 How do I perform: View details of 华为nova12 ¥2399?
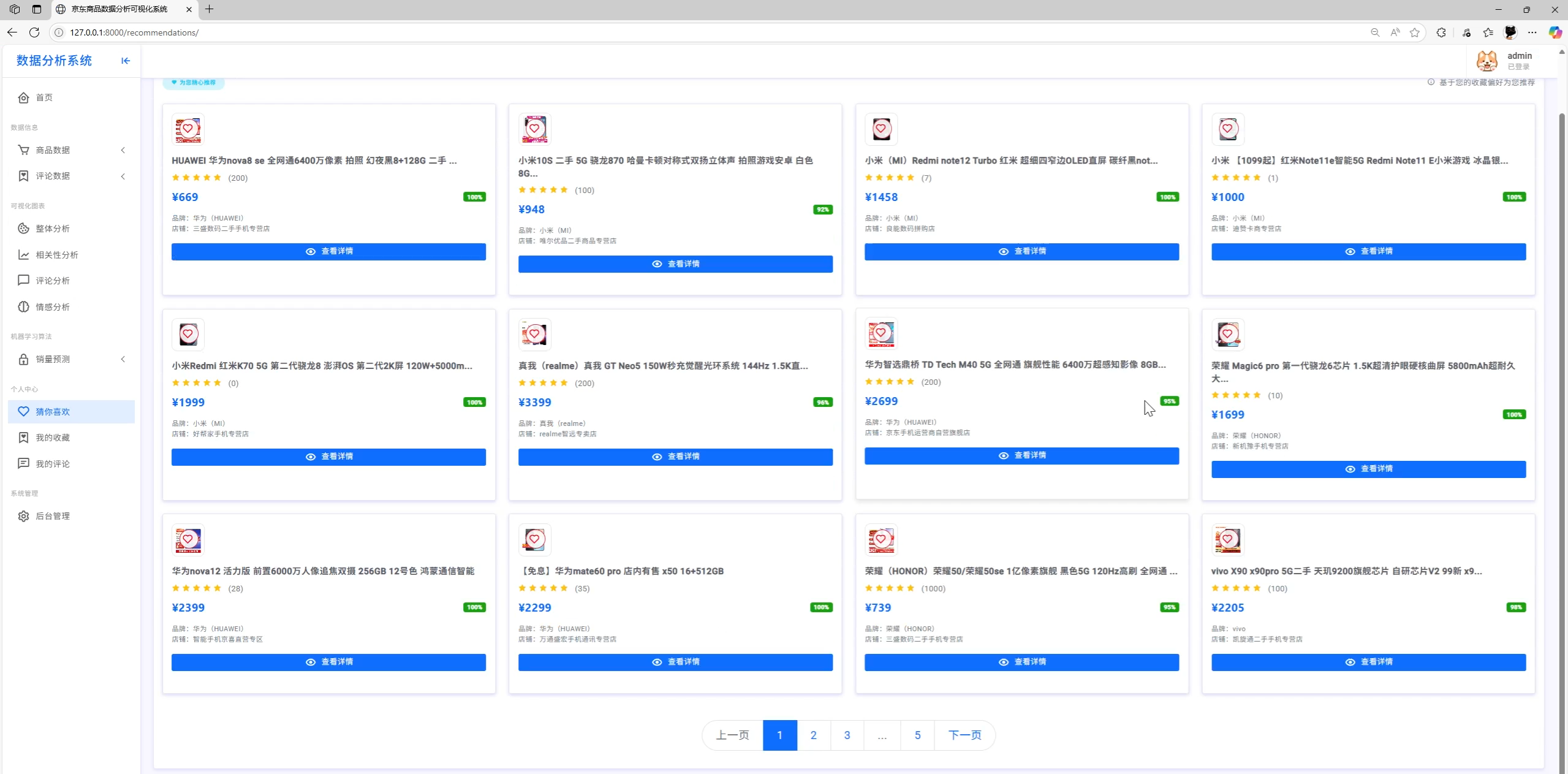pos(328,662)
